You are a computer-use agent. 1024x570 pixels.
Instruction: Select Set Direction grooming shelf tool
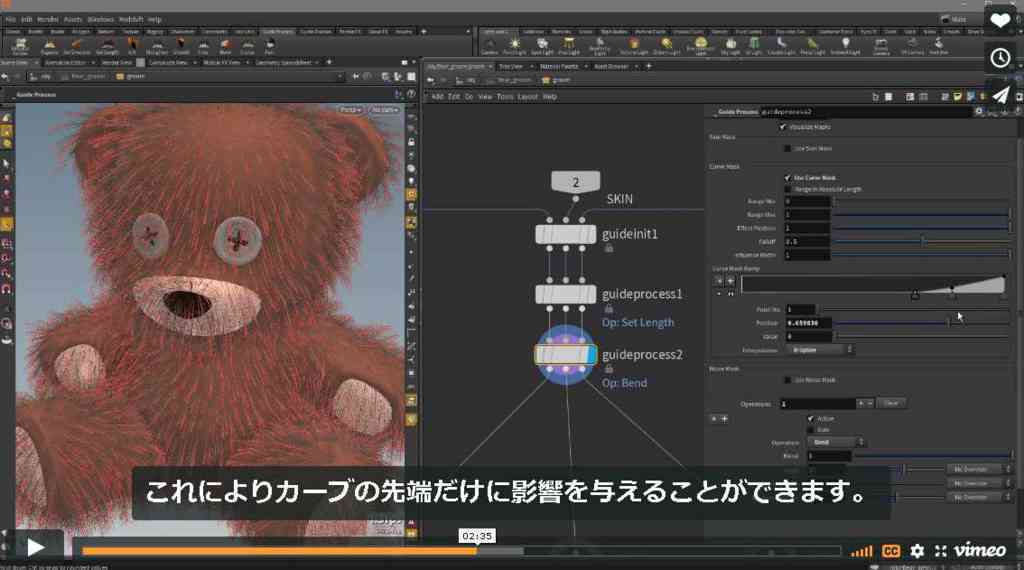pos(76,46)
